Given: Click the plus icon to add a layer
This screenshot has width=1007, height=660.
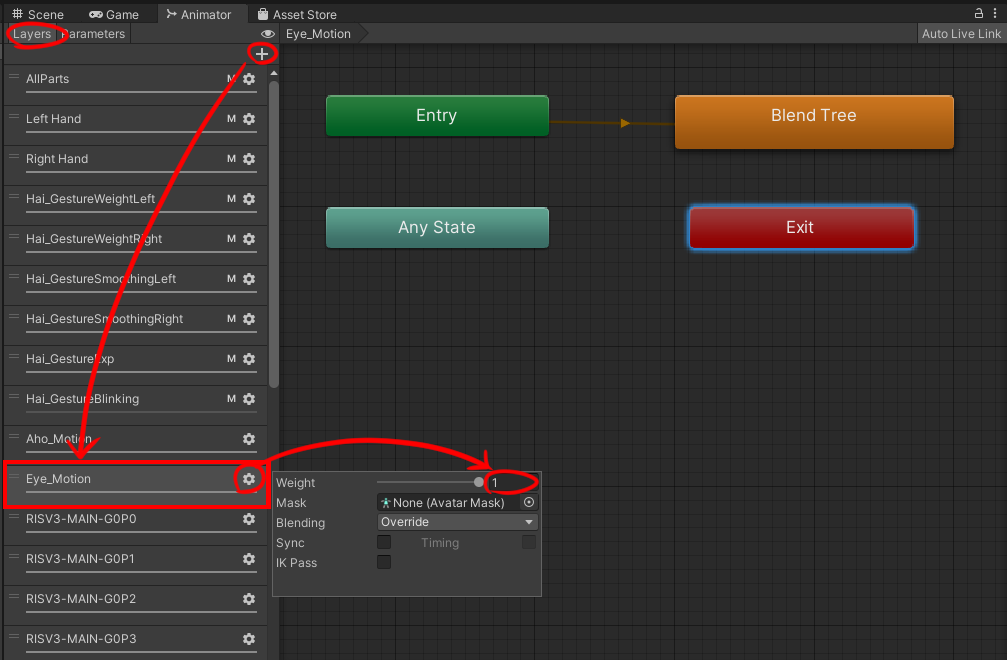Looking at the screenshot, I should click(x=262, y=54).
